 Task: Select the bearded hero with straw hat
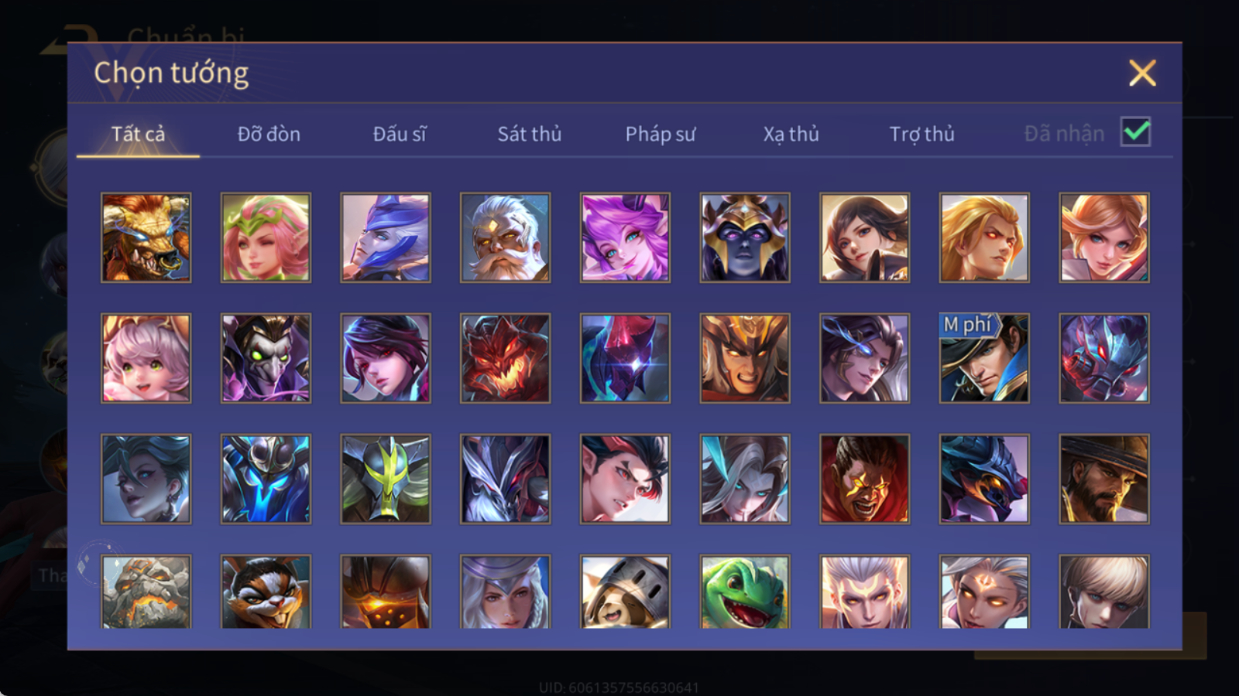point(1104,479)
